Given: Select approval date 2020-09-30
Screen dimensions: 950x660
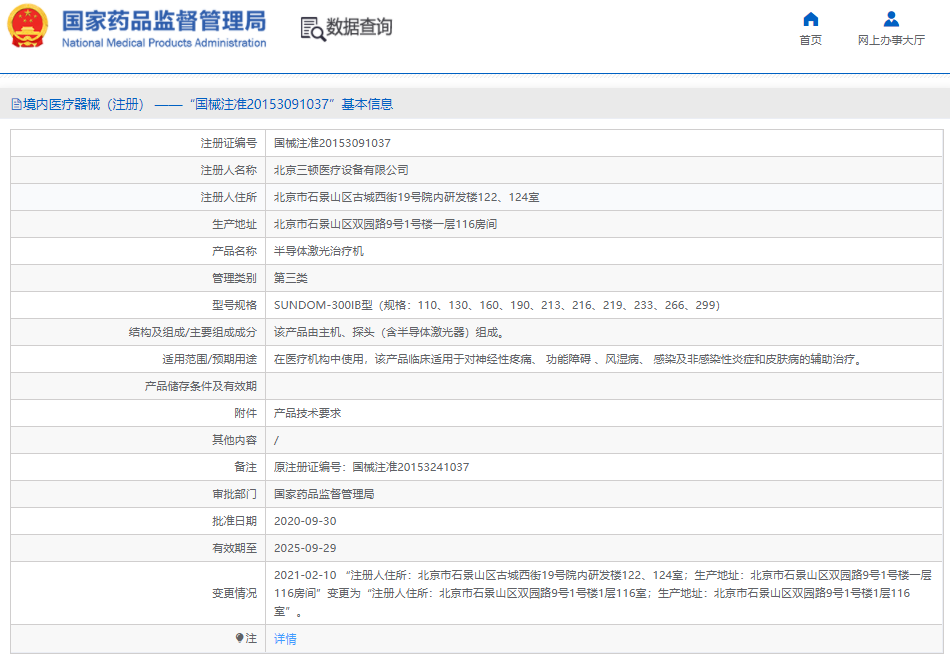Looking at the screenshot, I should (305, 521).
